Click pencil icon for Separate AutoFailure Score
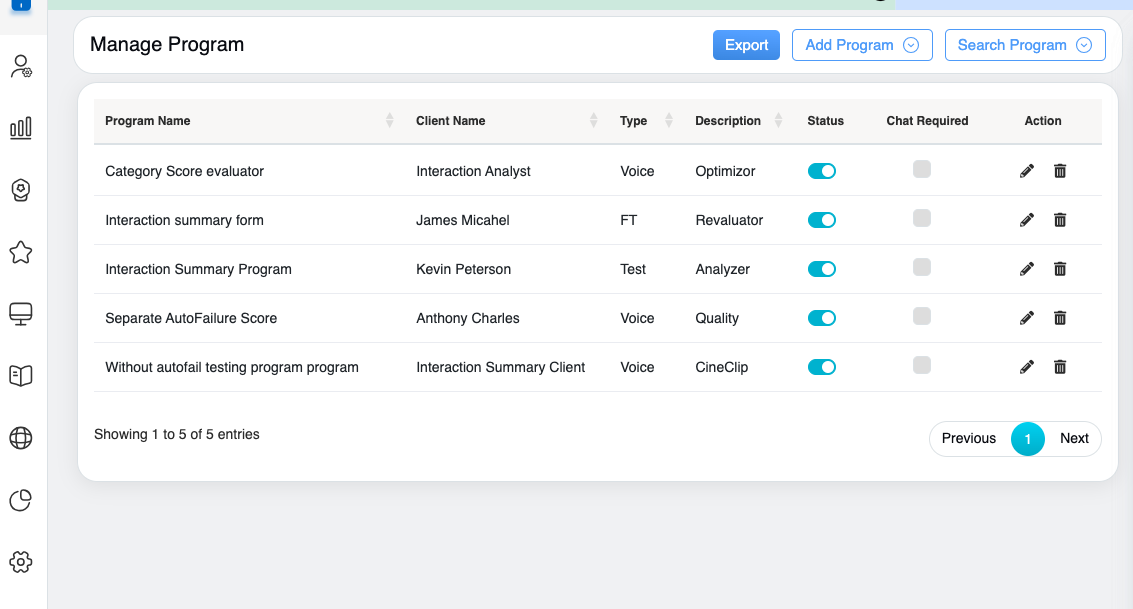Screen dimensions: 1133x609 click(x=1026, y=318)
